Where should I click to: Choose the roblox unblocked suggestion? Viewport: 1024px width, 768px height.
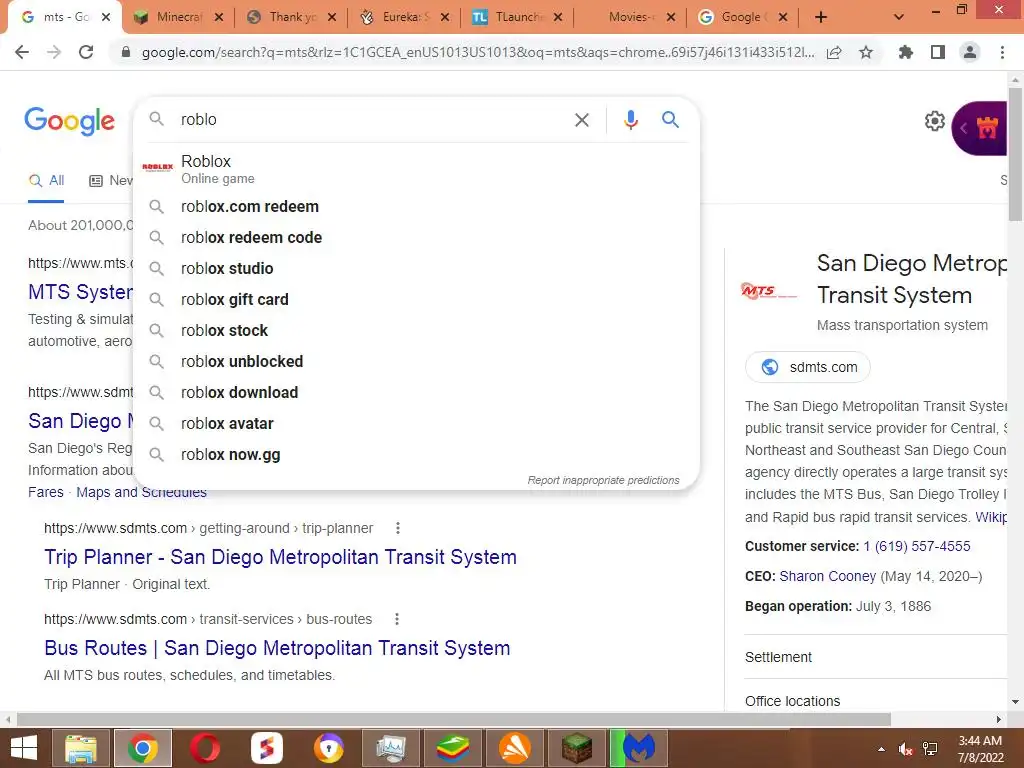[x=416, y=362]
